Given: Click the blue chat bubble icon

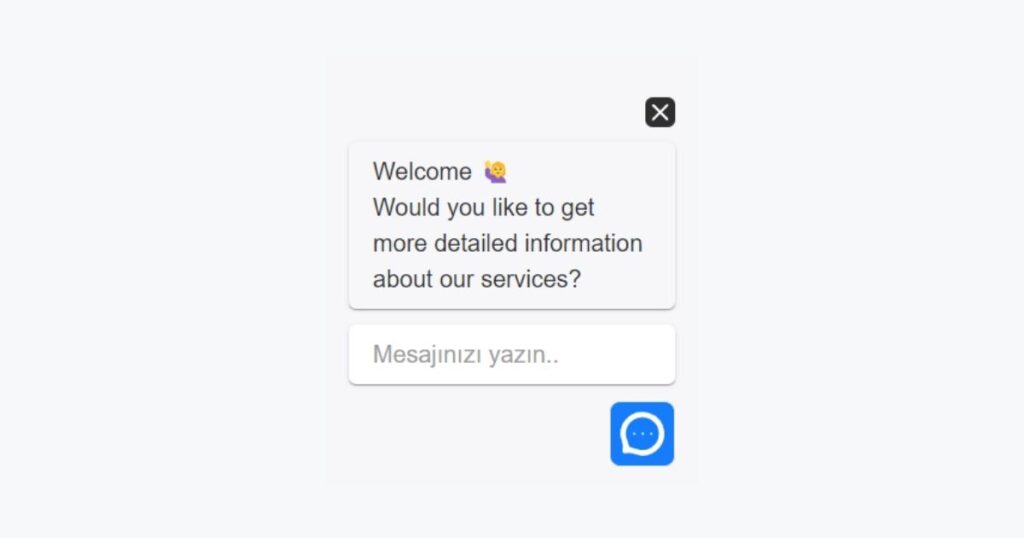Looking at the screenshot, I should point(642,434).
